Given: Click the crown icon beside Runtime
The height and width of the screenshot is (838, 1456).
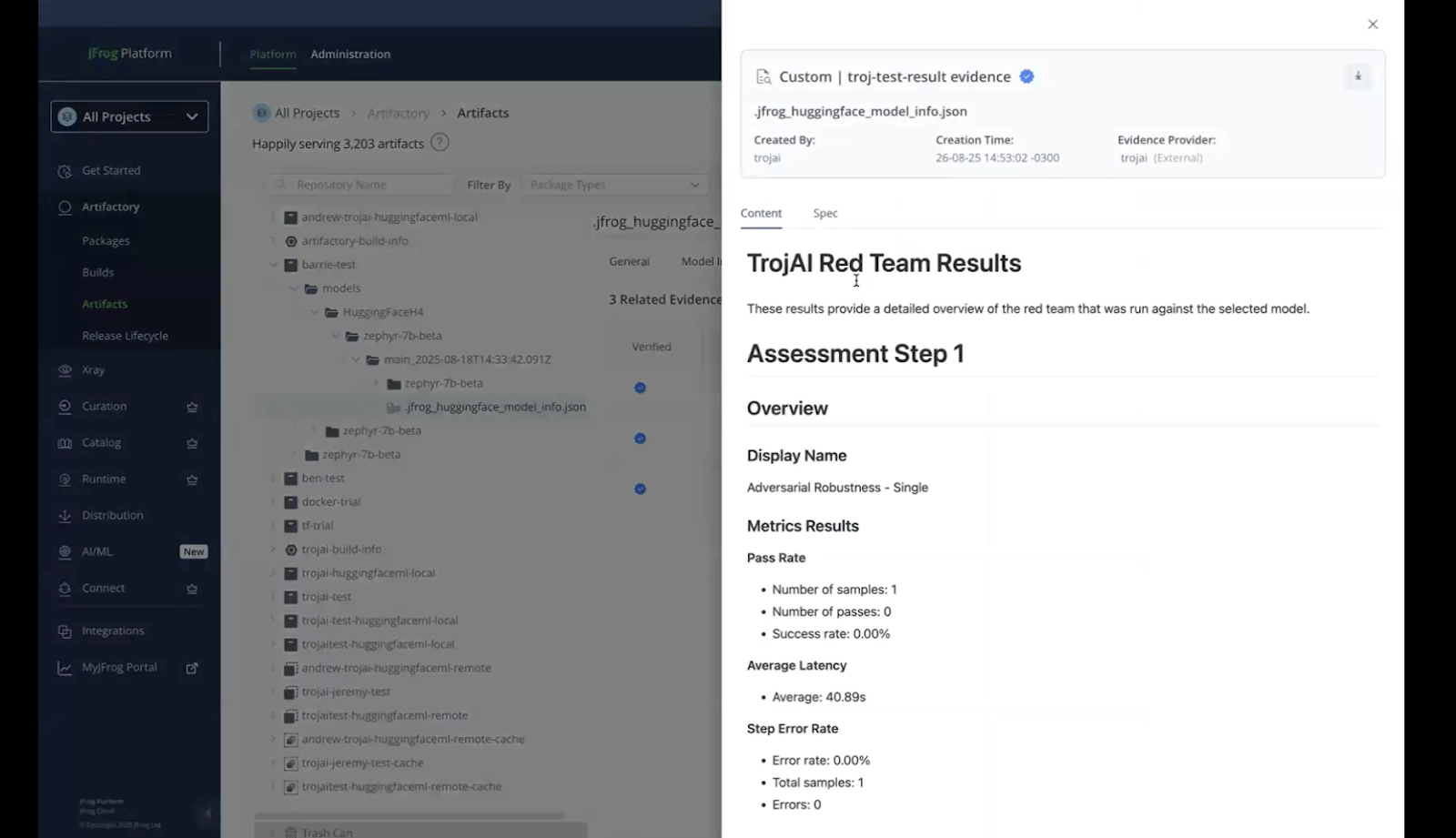Looking at the screenshot, I should coord(192,480).
